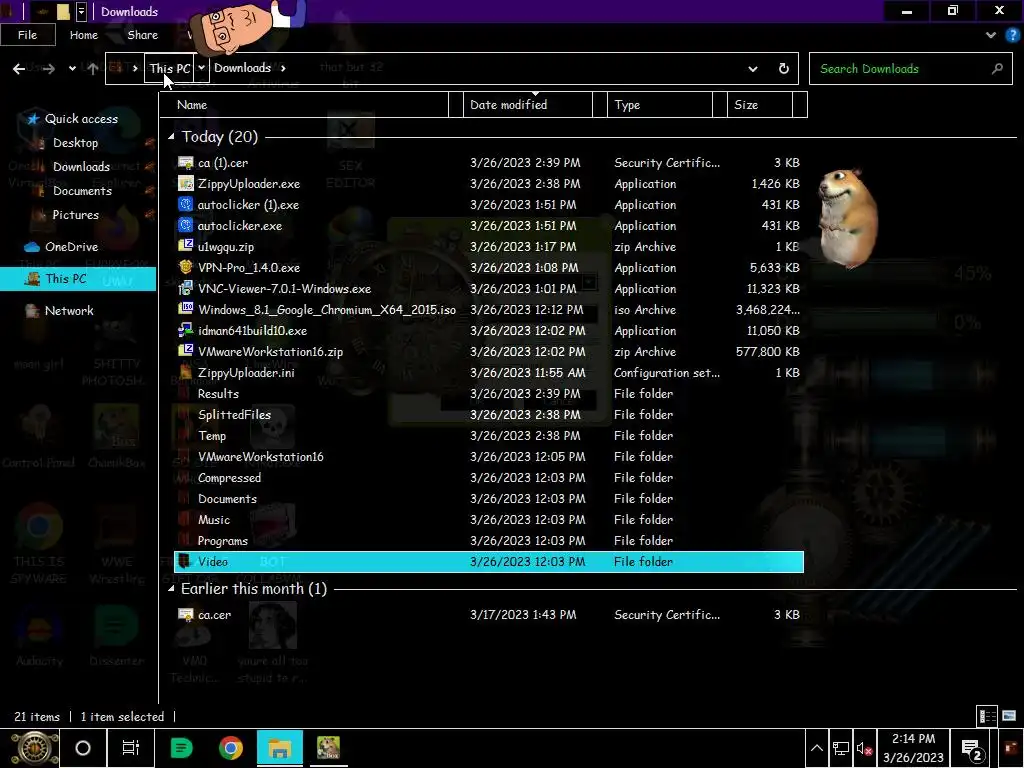Click File Explorer taskbar button
Viewport: 1024px width, 768px height.
tap(280, 748)
